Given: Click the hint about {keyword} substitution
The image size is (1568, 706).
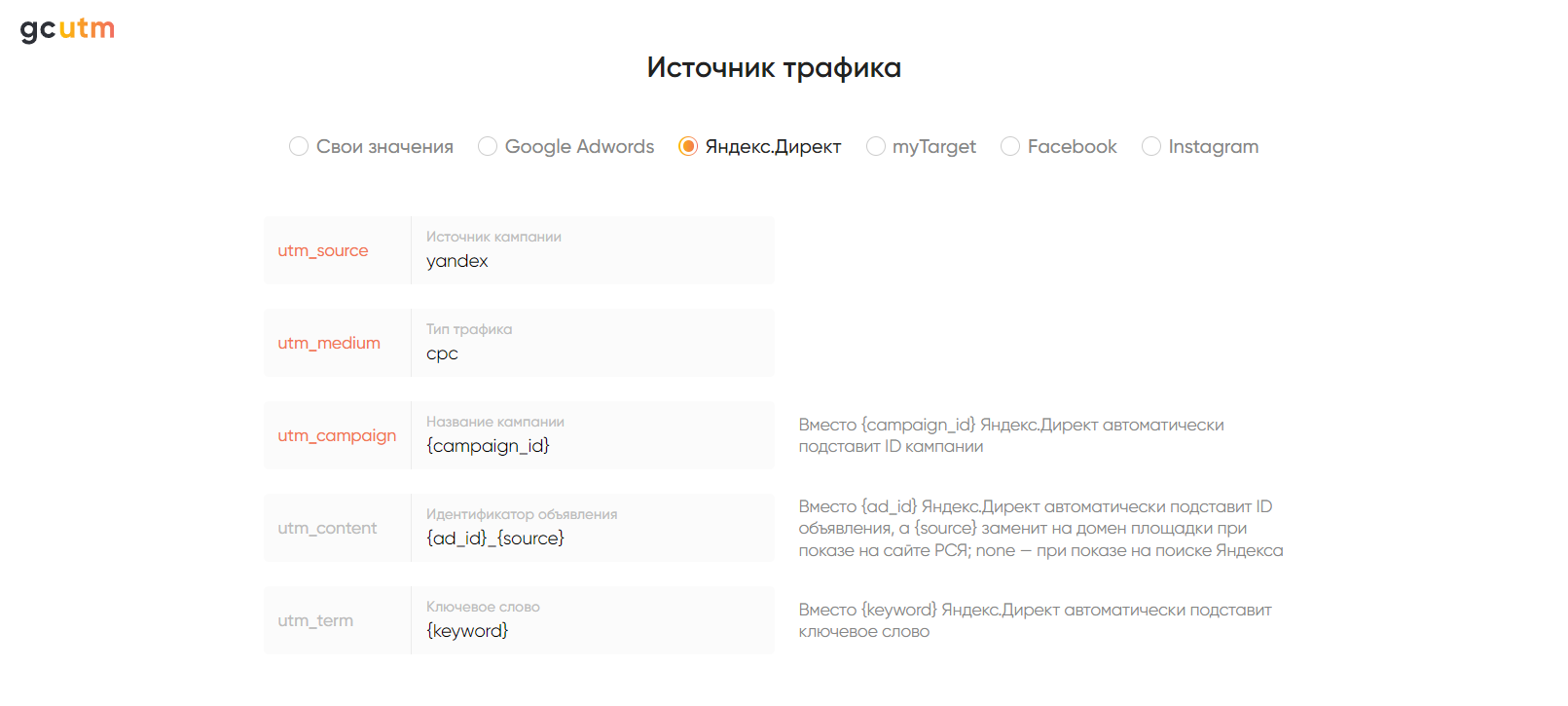Looking at the screenshot, I should pos(1035,620).
